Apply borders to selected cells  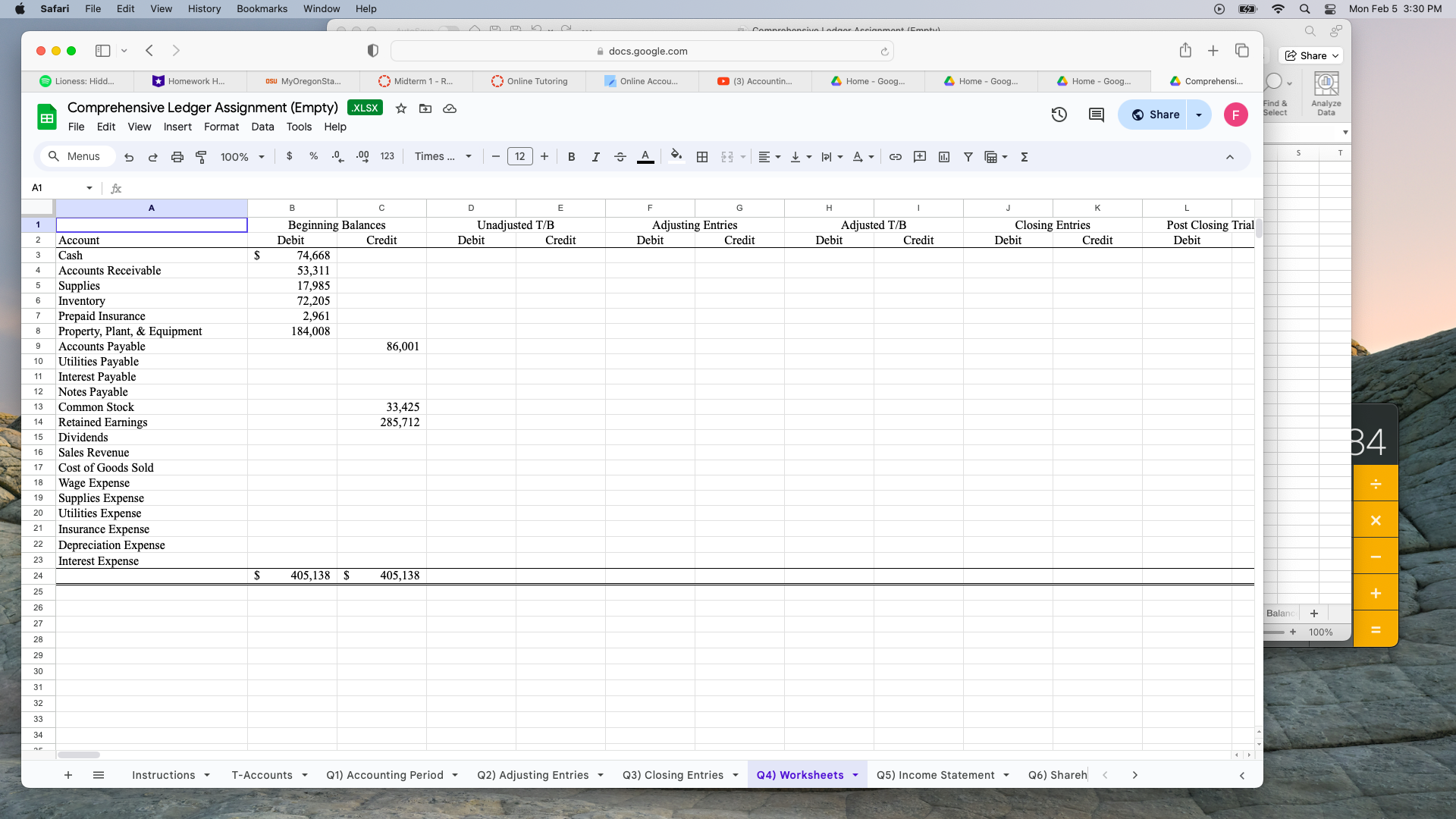(702, 156)
